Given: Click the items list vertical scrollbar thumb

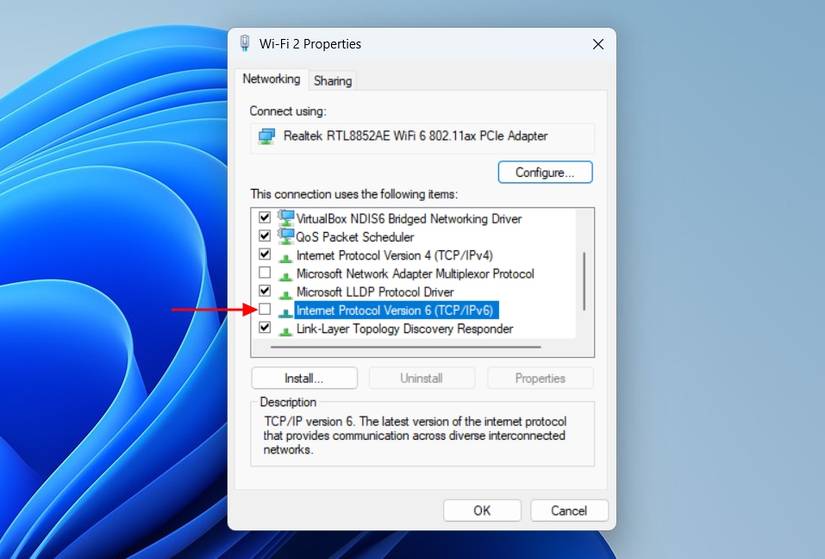Looking at the screenshot, I should pyautogui.click(x=584, y=282).
